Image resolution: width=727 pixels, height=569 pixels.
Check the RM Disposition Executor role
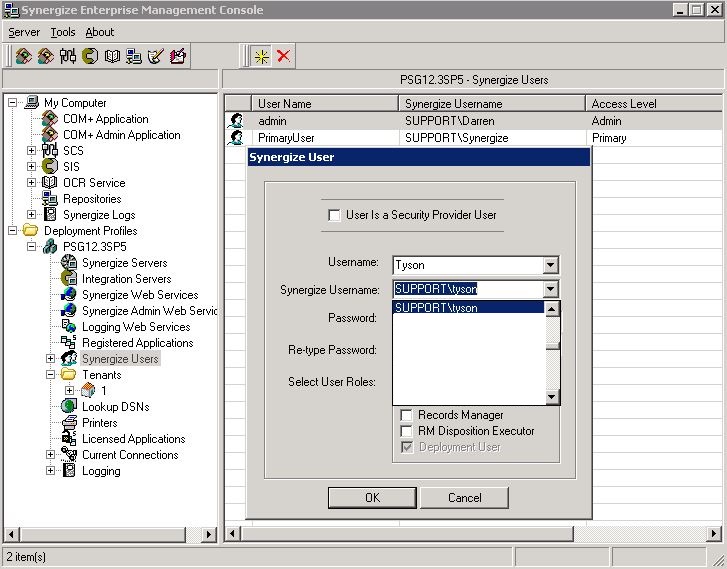tap(406, 431)
